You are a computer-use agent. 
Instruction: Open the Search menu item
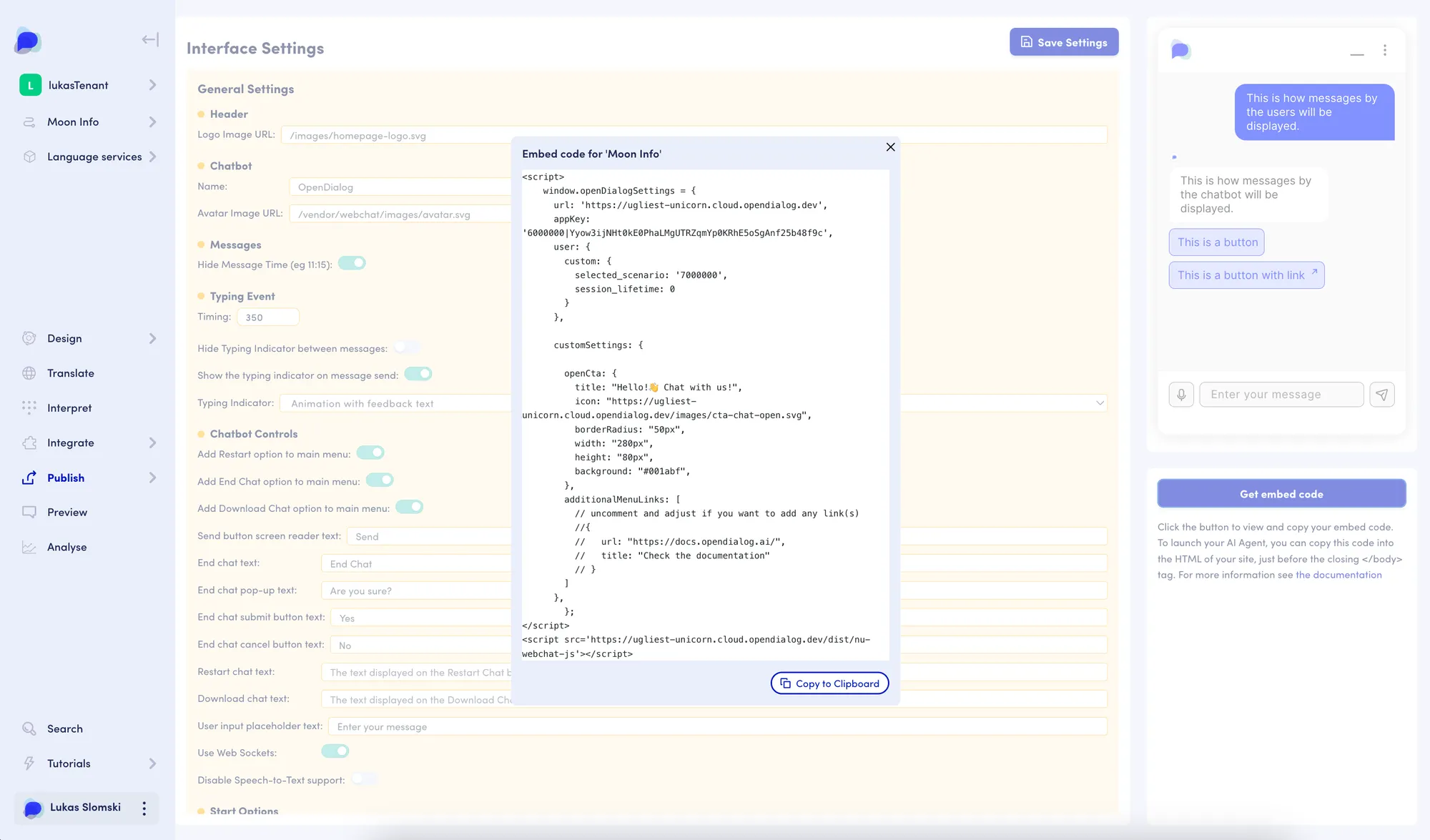(65, 729)
